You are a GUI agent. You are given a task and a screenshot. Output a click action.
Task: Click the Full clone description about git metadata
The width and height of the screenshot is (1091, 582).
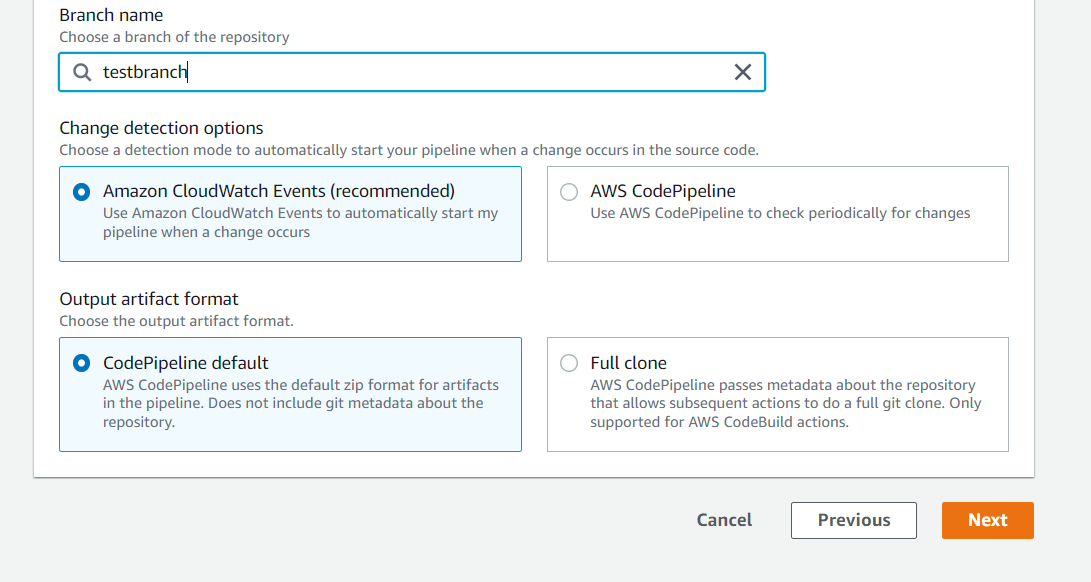coord(786,403)
